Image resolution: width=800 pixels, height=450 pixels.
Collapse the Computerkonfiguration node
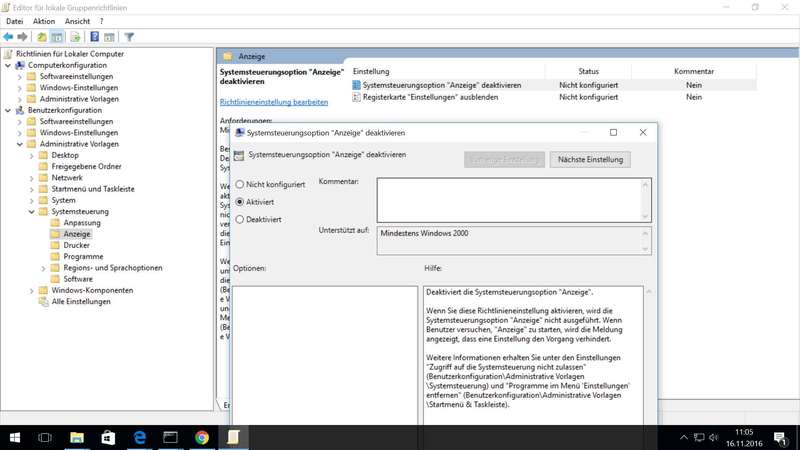(8, 65)
